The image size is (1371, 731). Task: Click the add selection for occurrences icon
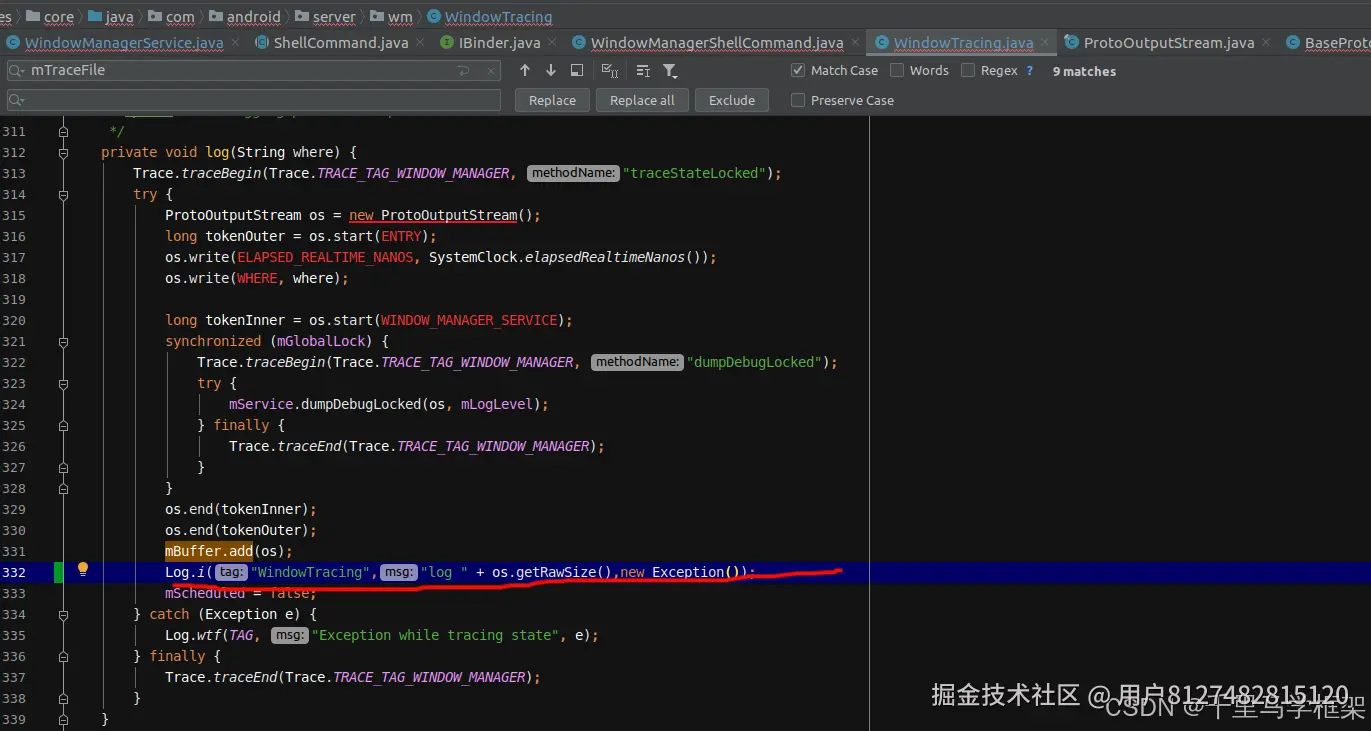[x=610, y=70]
